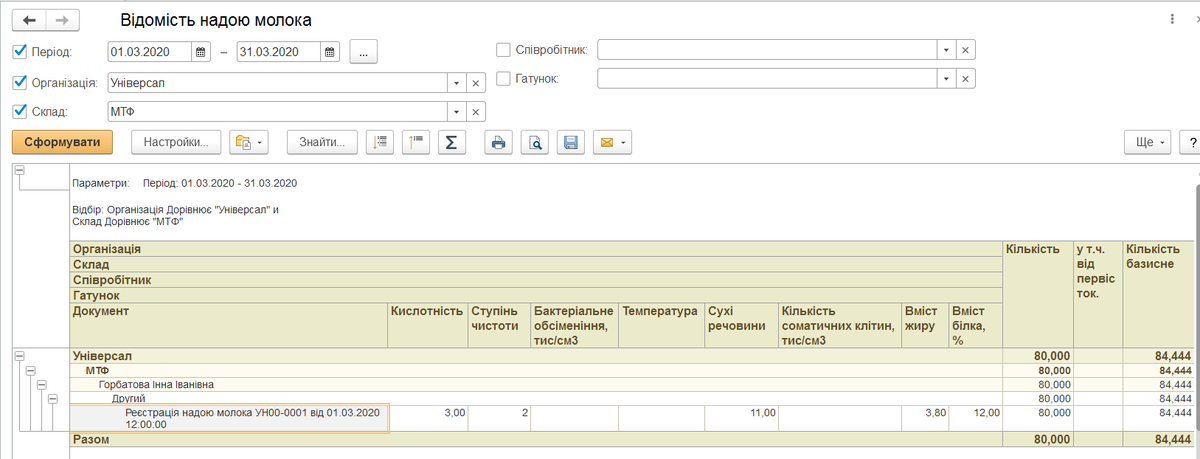The image size is (1200, 459).
Task: Click the Період start date field
Action: point(149,51)
